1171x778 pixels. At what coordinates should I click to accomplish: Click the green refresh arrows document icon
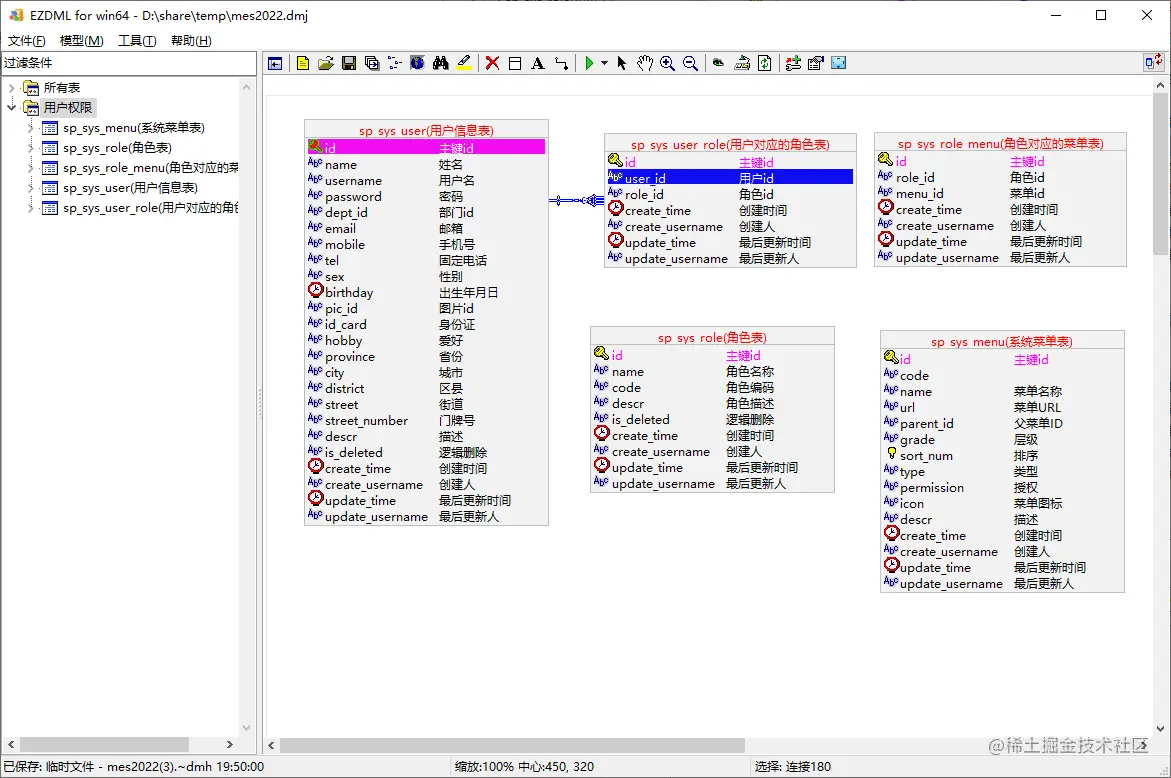tap(765, 63)
